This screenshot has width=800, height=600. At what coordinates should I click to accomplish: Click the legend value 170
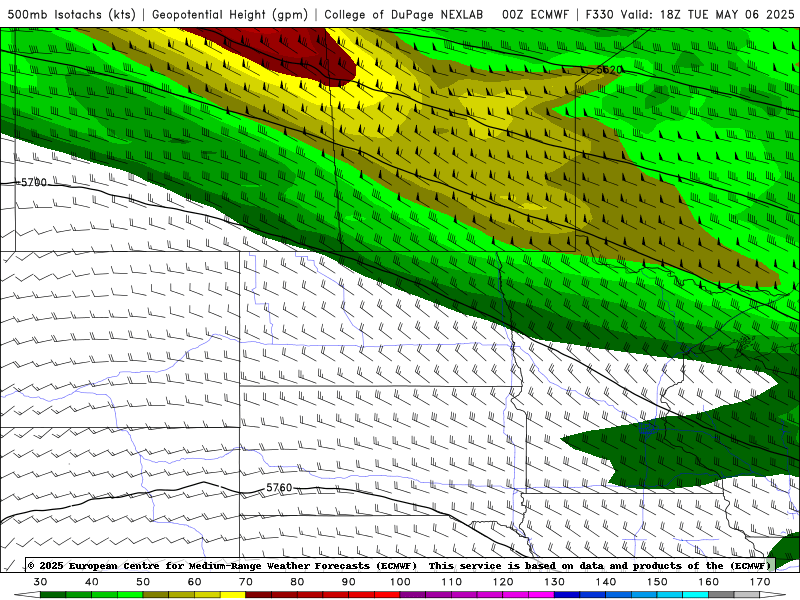[x=760, y=582]
